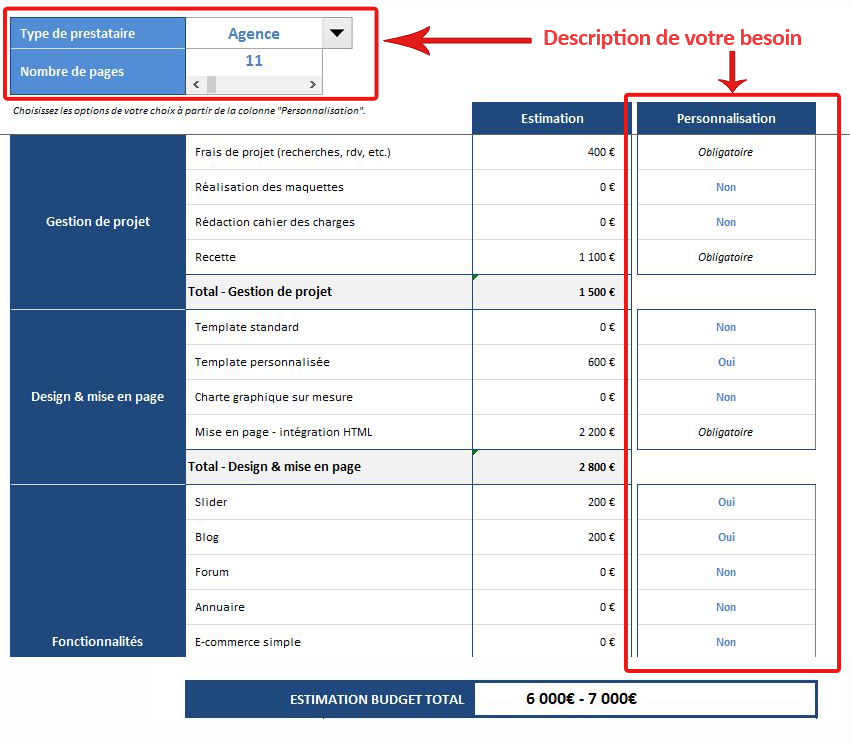The height and width of the screenshot is (749, 850).
Task: Select the Forum personnalisation Non cell
Action: pos(726,572)
